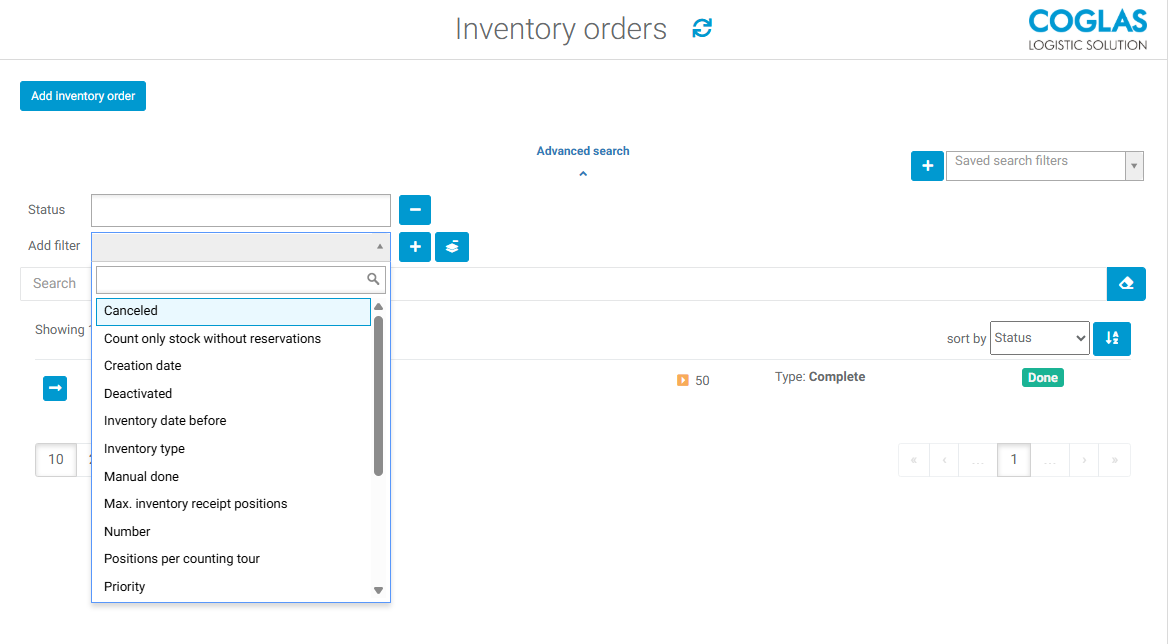Open order with the arrow icon
This screenshot has height=644, width=1168.
55,388
